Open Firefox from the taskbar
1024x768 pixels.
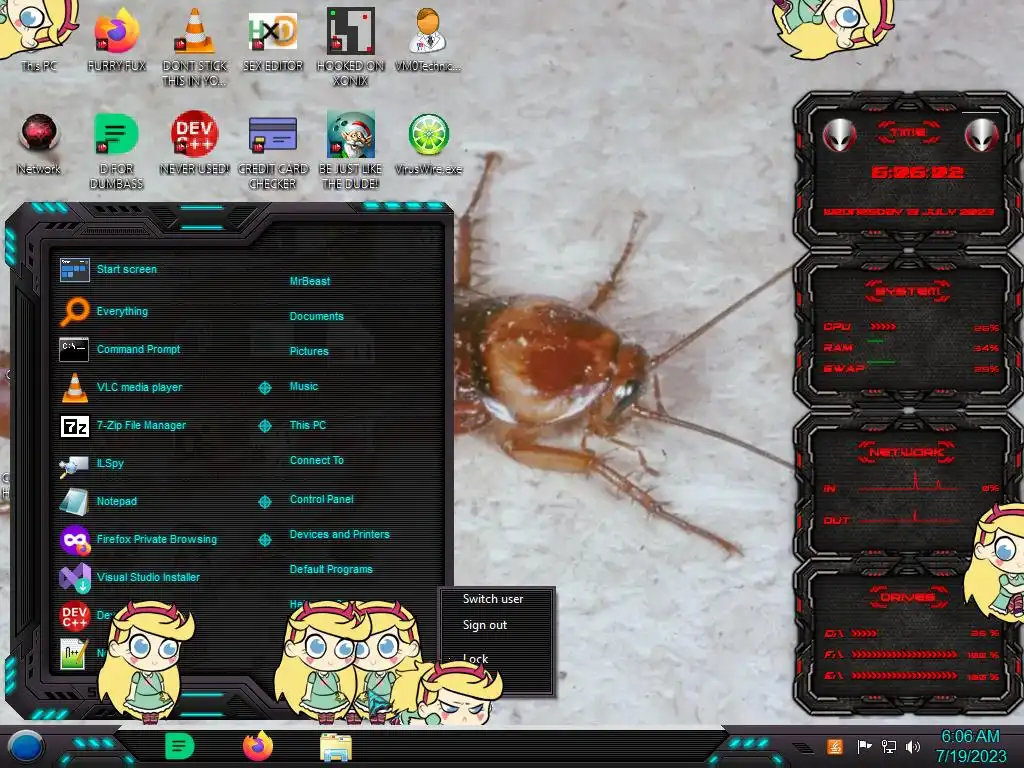coord(257,746)
